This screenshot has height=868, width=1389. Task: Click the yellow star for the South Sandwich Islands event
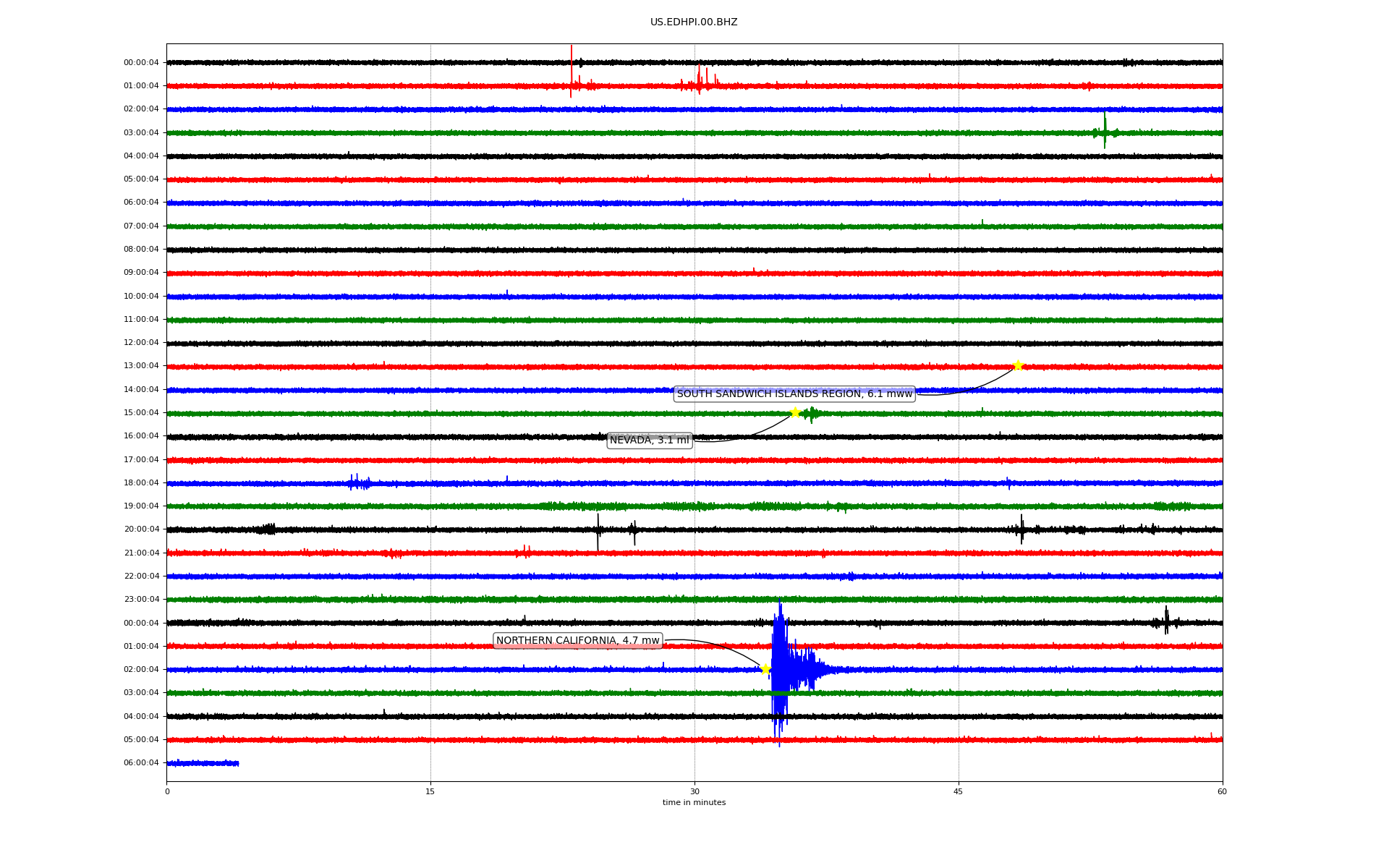[1018, 365]
